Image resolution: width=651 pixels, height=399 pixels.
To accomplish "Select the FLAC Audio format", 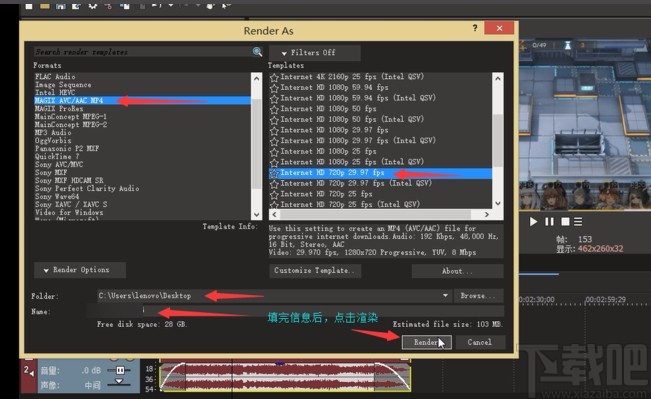I will 55,76.
